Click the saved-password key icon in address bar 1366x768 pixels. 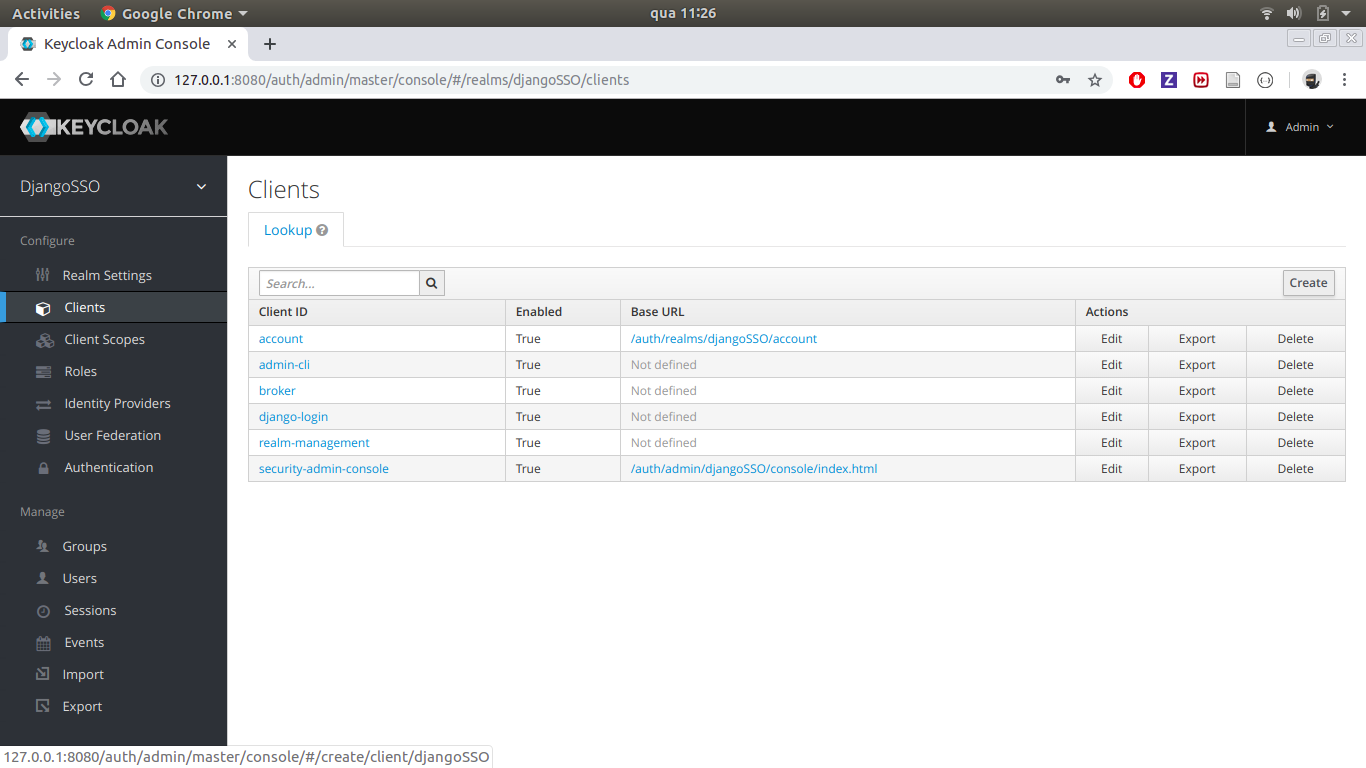coord(1063,80)
